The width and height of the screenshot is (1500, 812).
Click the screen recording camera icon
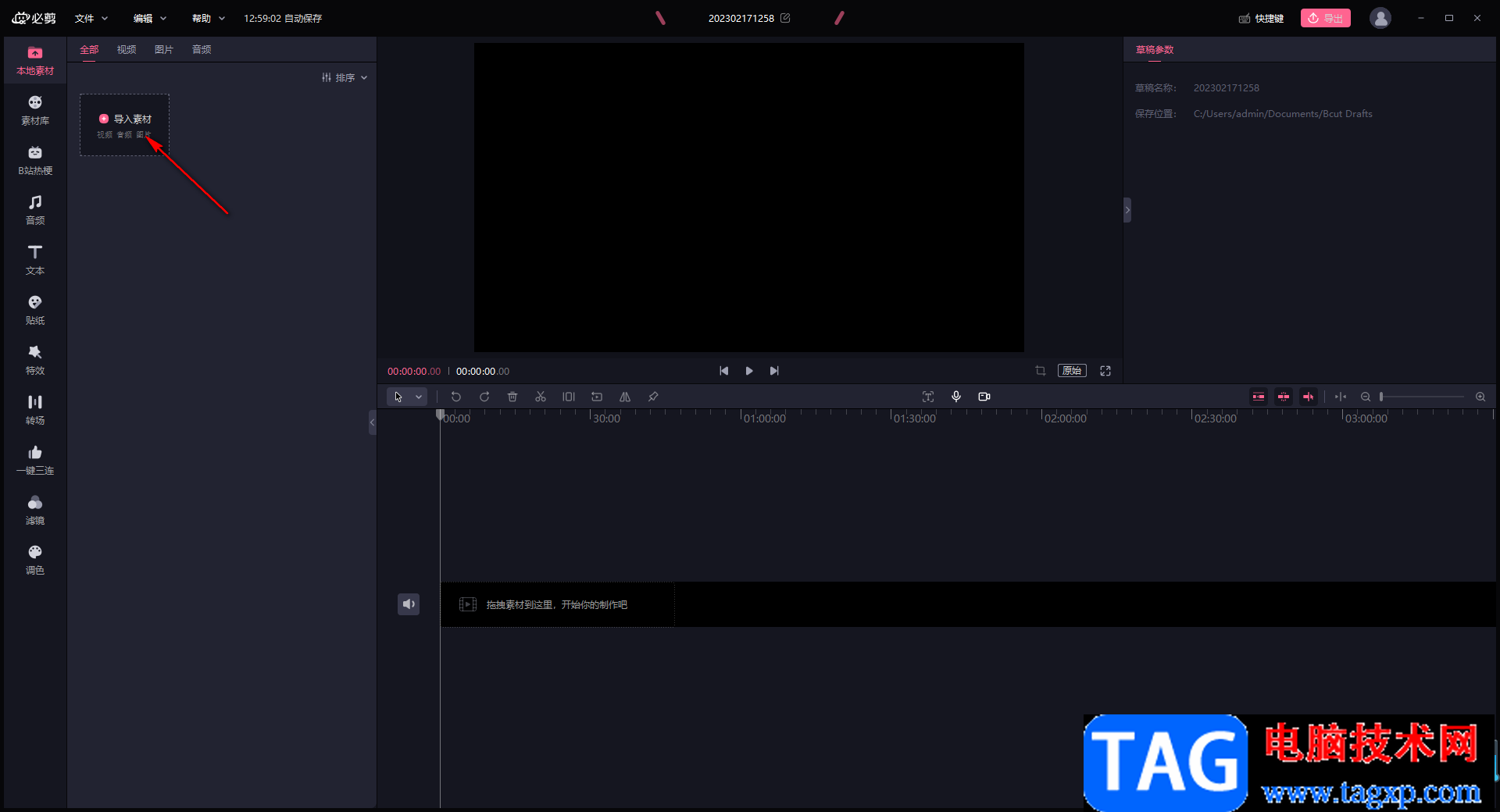pyautogui.click(x=984, y=397)
